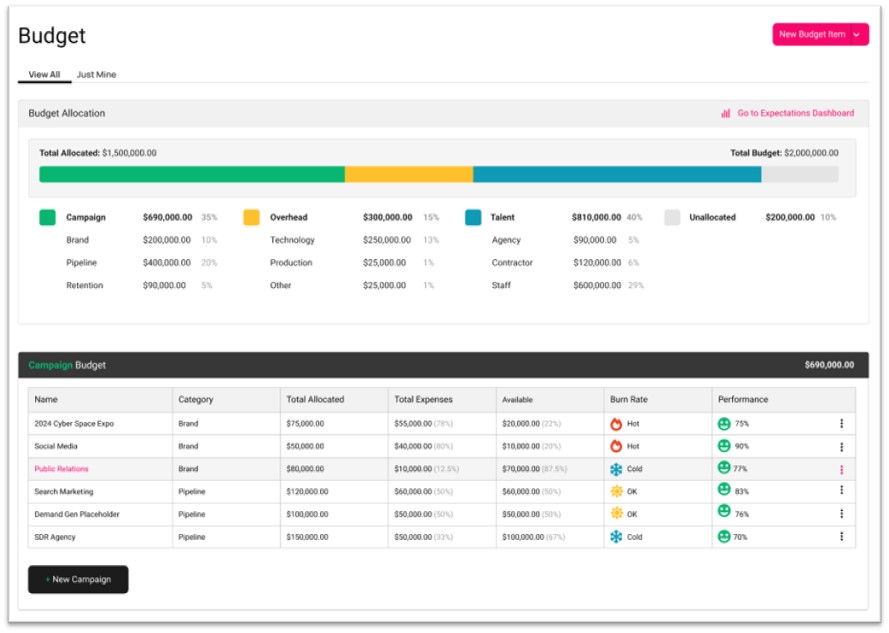
Task: Switch to the Just Mine tab
Action: pyautogui.click(x=96, y=75)
